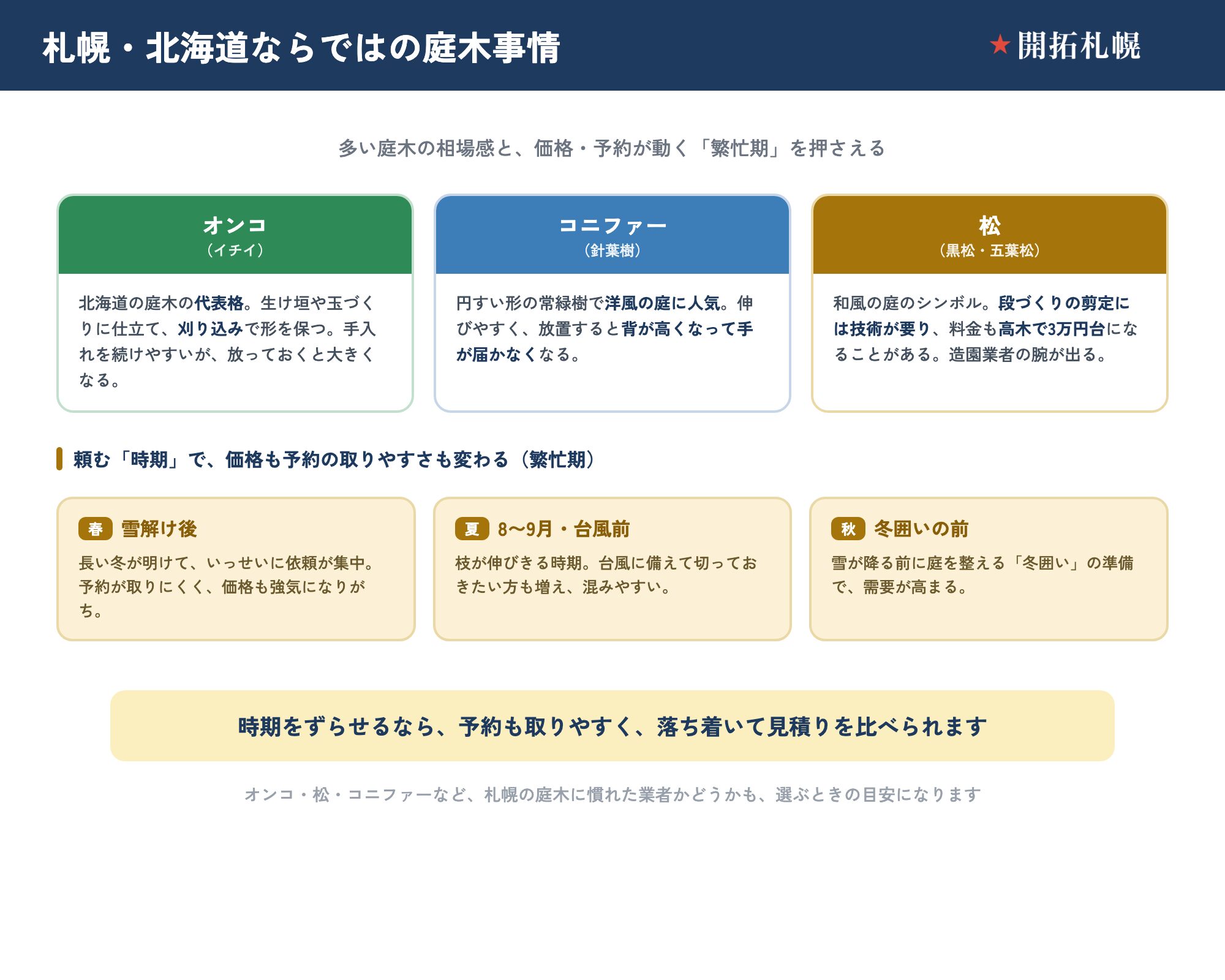Click the コニファー description starting 円すい形の常緑樹
Viewport: 1225px width, 980px height.
605,328
